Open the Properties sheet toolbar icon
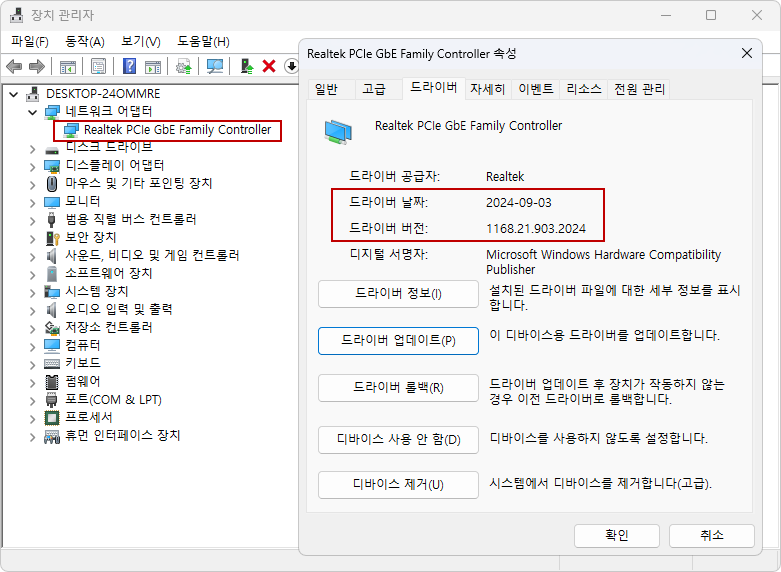781x572 pixels. 99,66
